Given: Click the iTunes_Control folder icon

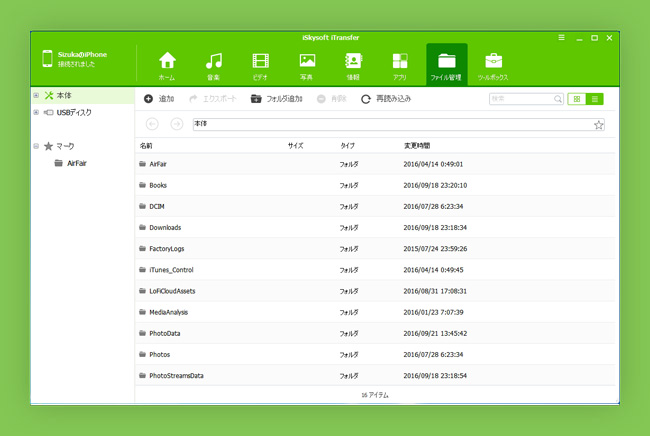Looking at the screenshot, I should pos(143,269).
